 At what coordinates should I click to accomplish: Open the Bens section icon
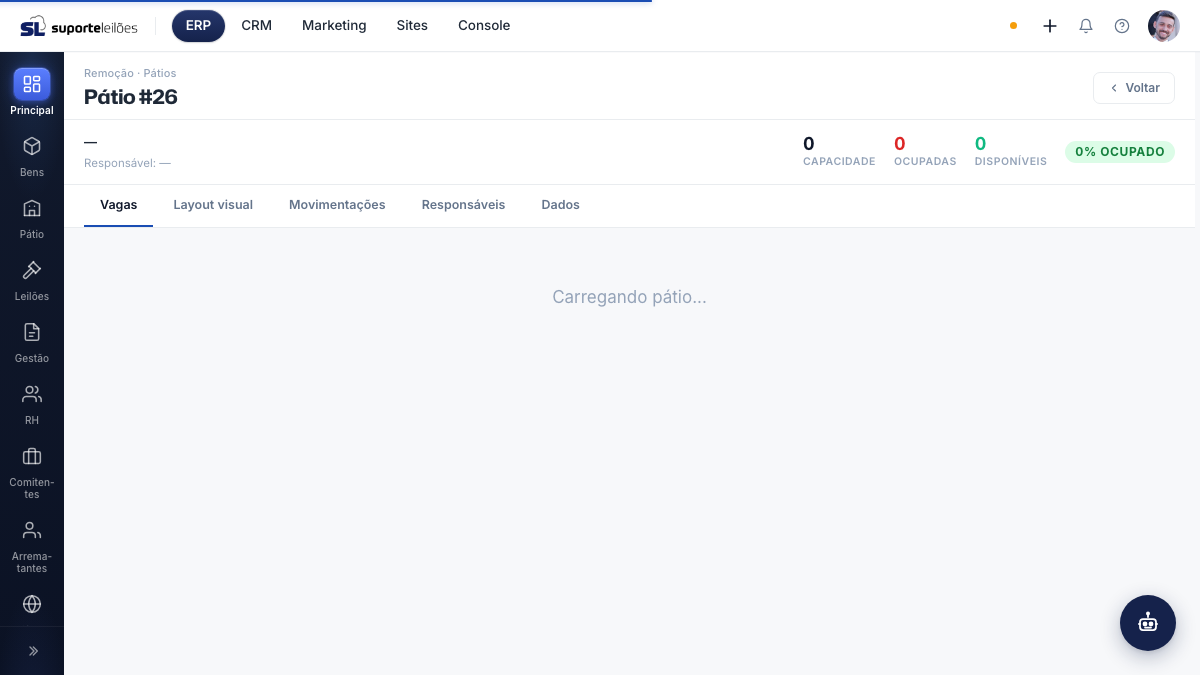(x=32, y=146)
